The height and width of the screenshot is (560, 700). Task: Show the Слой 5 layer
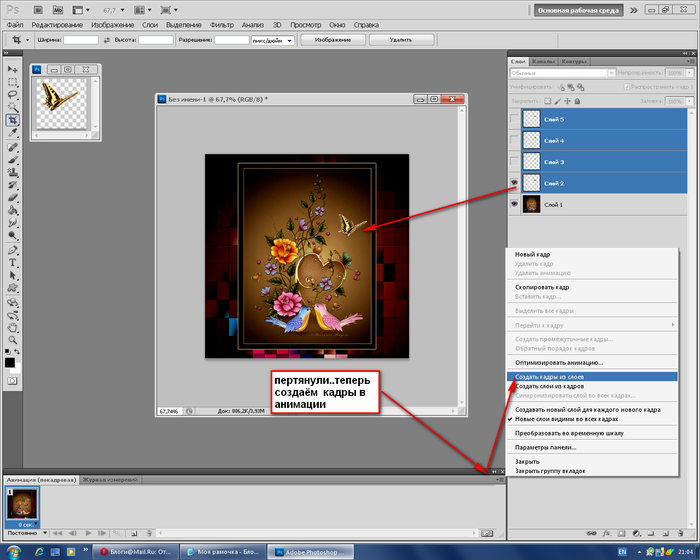(514, 119)
